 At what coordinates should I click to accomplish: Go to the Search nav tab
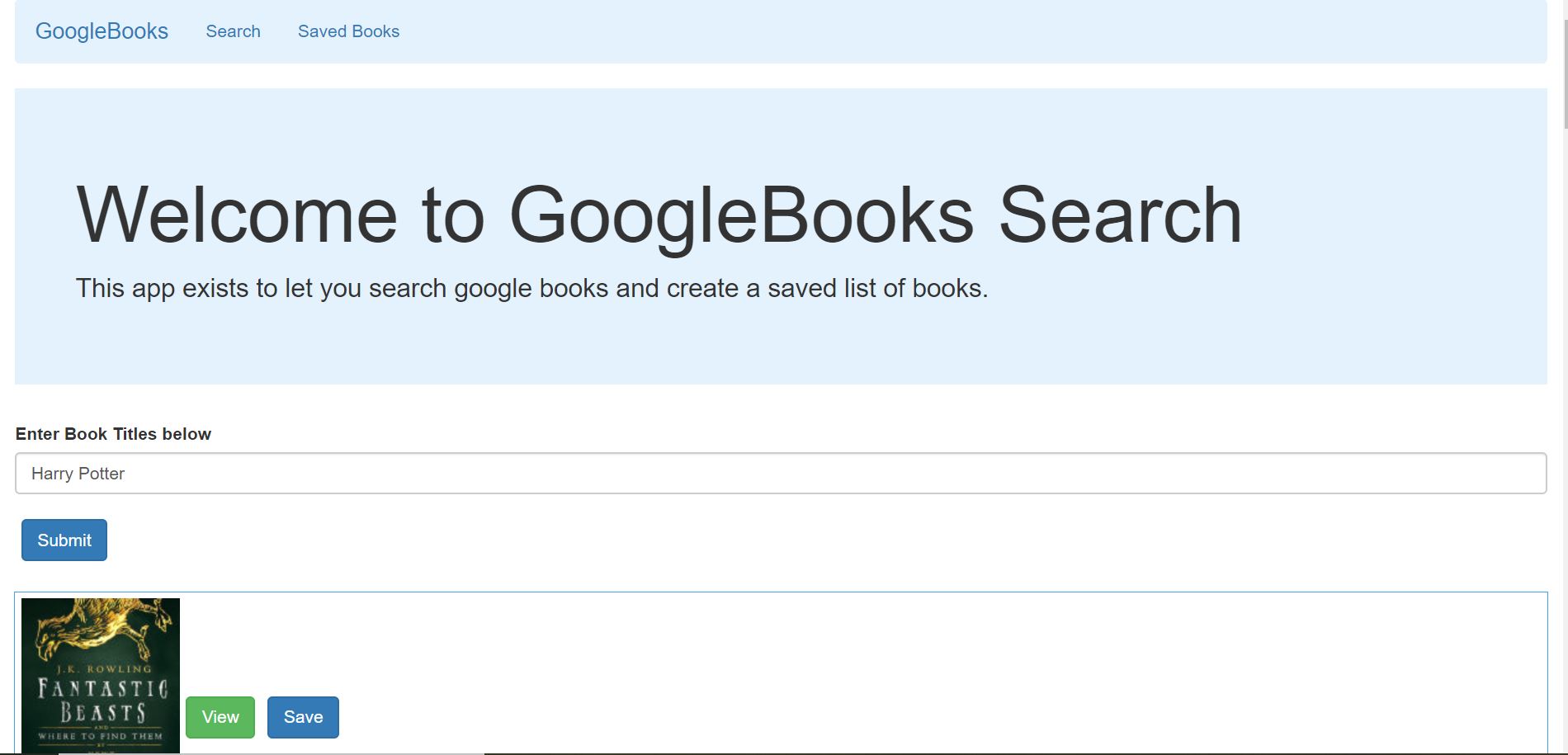[233, 31]
